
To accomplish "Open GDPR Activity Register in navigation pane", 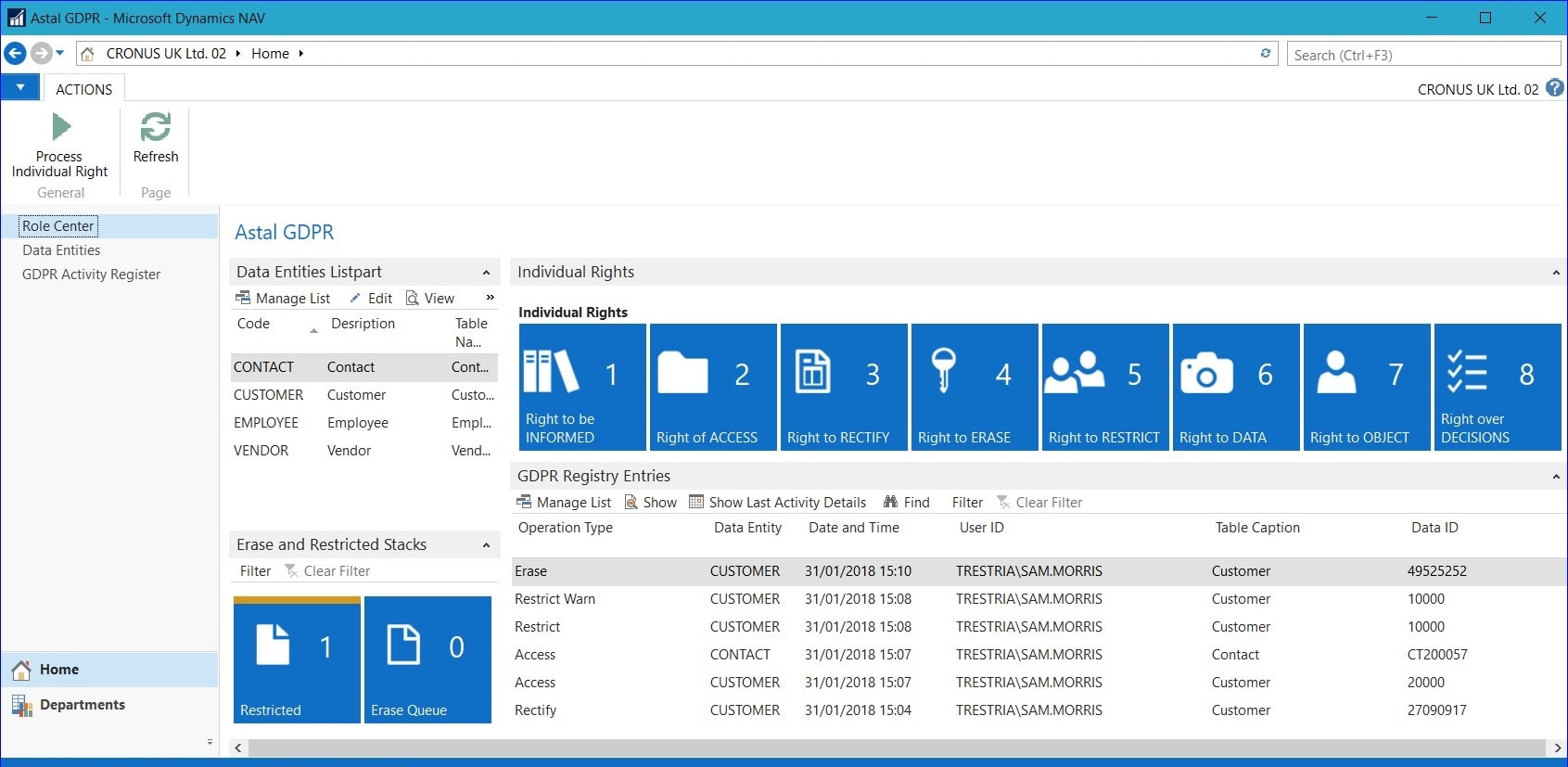I will [x=91, y=274].
